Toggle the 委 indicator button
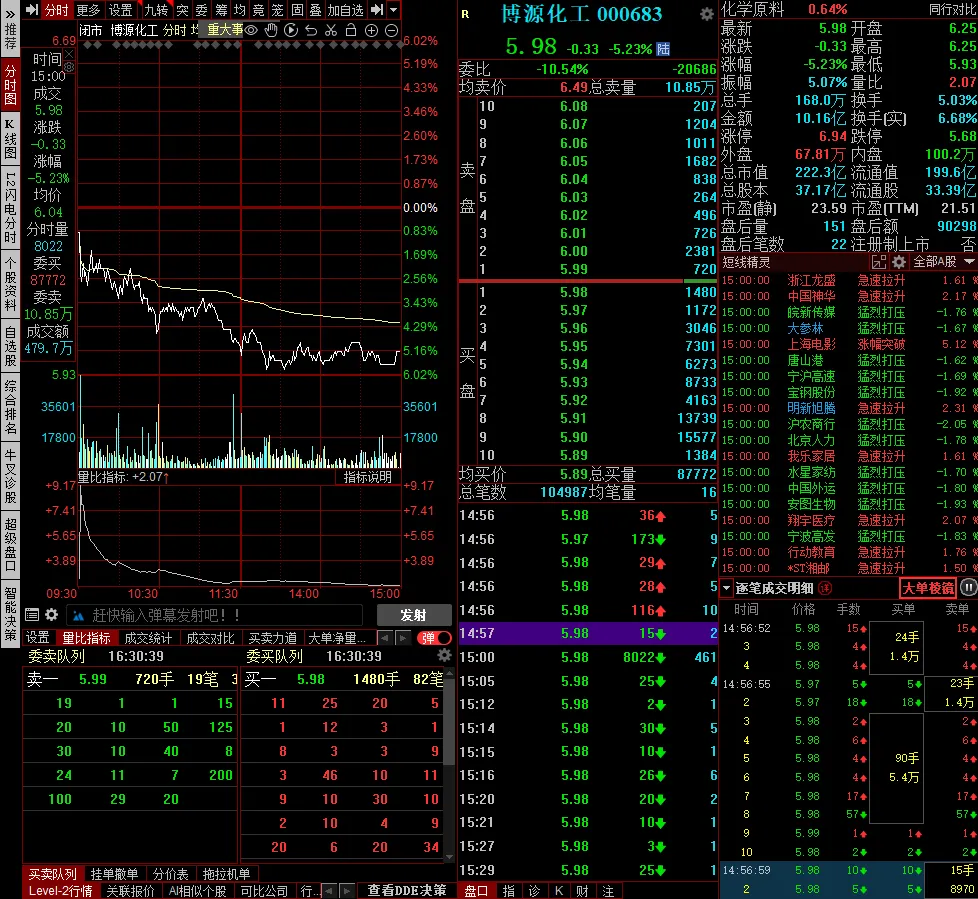Screen dimensions: 978x899 click(x=201, y=10)
